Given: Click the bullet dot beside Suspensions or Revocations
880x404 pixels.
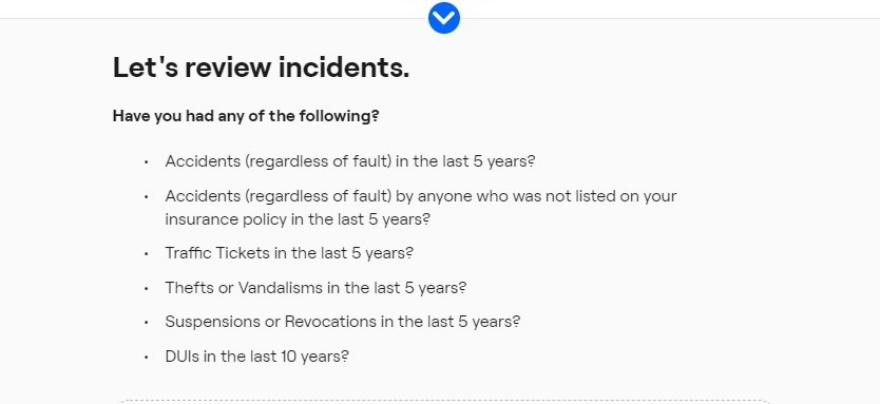Looking at the screenshot, I should 146,323.
